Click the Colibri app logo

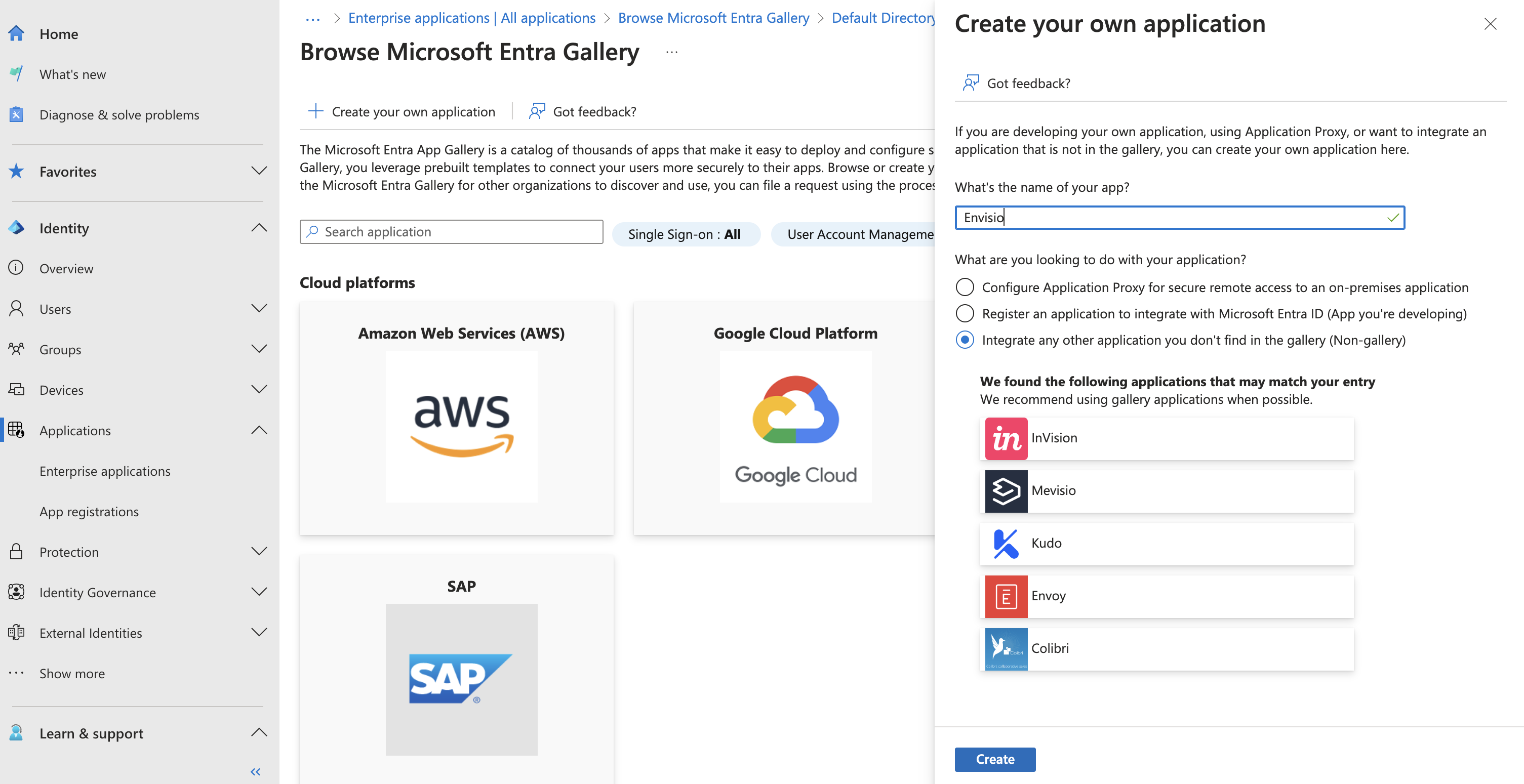pyautogui.click(x=1006, y=648)
